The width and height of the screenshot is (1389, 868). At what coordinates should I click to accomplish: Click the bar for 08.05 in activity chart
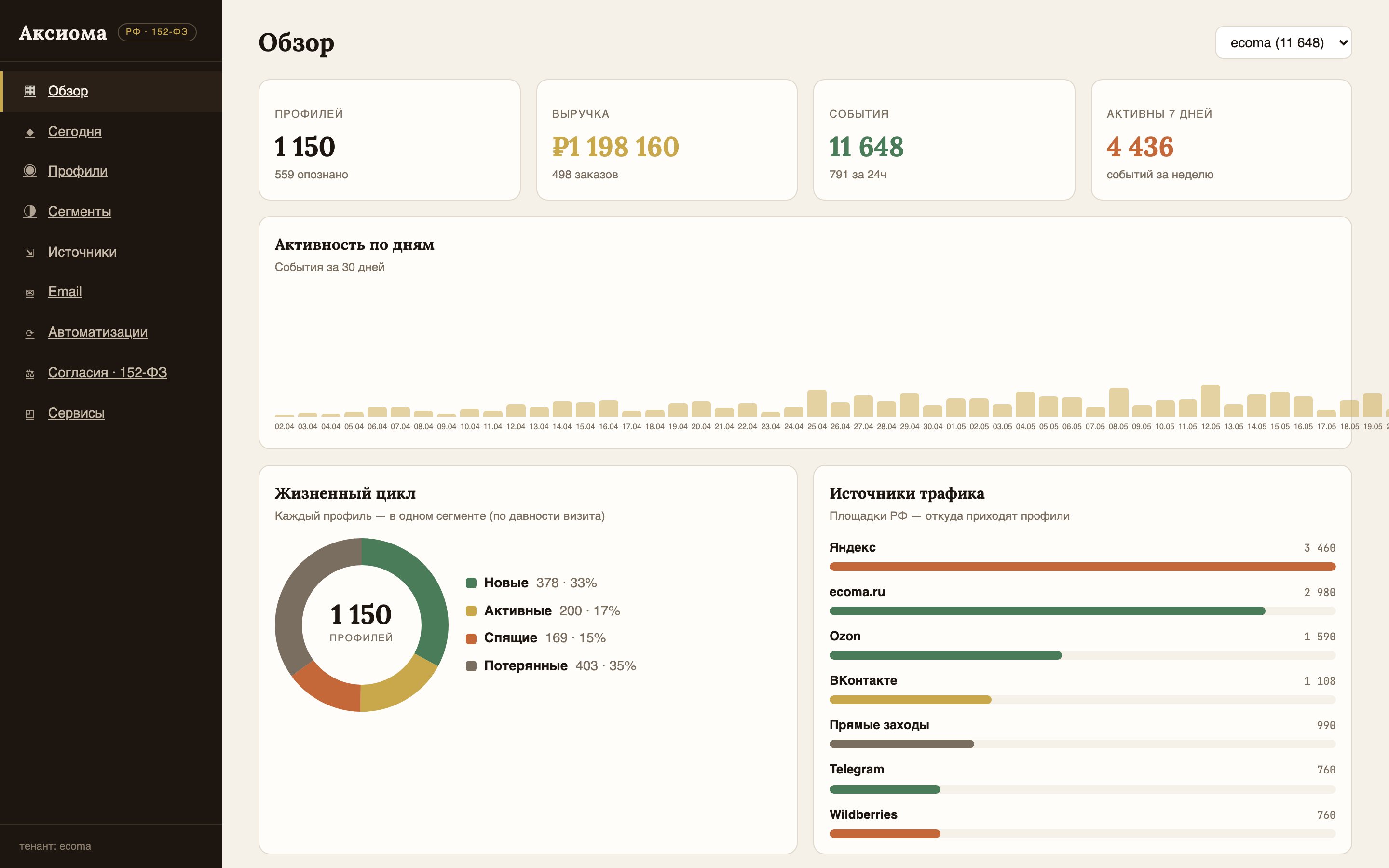pos(1118,402)
